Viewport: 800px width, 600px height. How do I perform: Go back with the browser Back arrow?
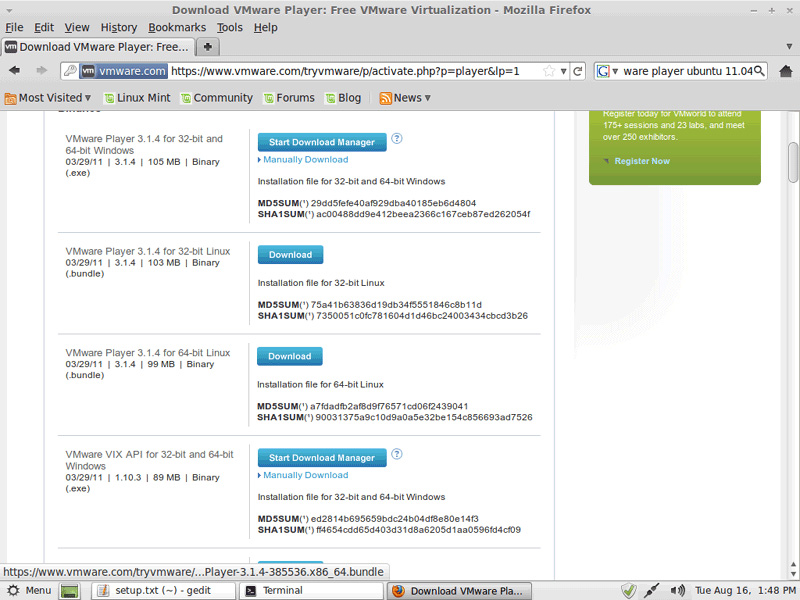pyautogui.click(x=15, y=70)
